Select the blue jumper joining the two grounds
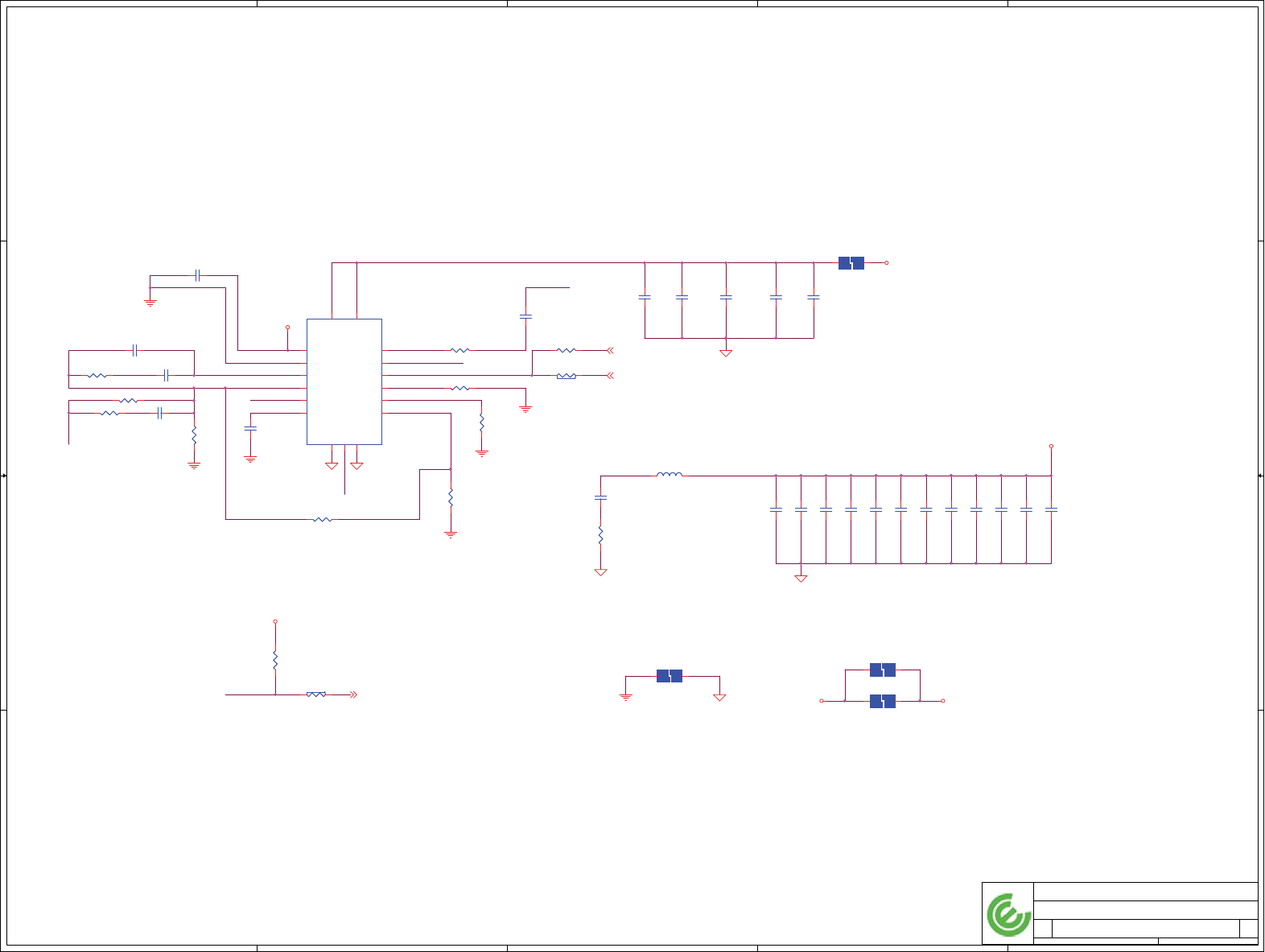1265x952 pixels. (x=670, y=676)
